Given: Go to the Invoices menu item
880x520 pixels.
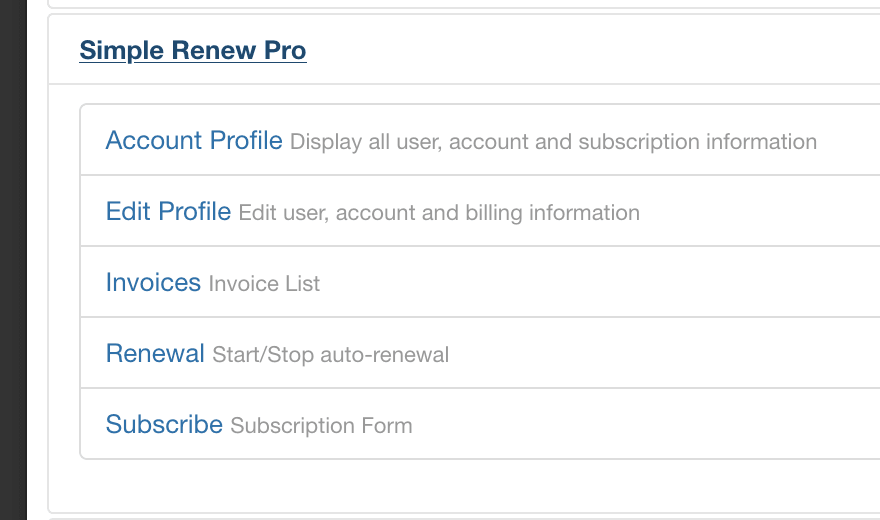Looking at the screenshot, I should click(x=153, y=283).
